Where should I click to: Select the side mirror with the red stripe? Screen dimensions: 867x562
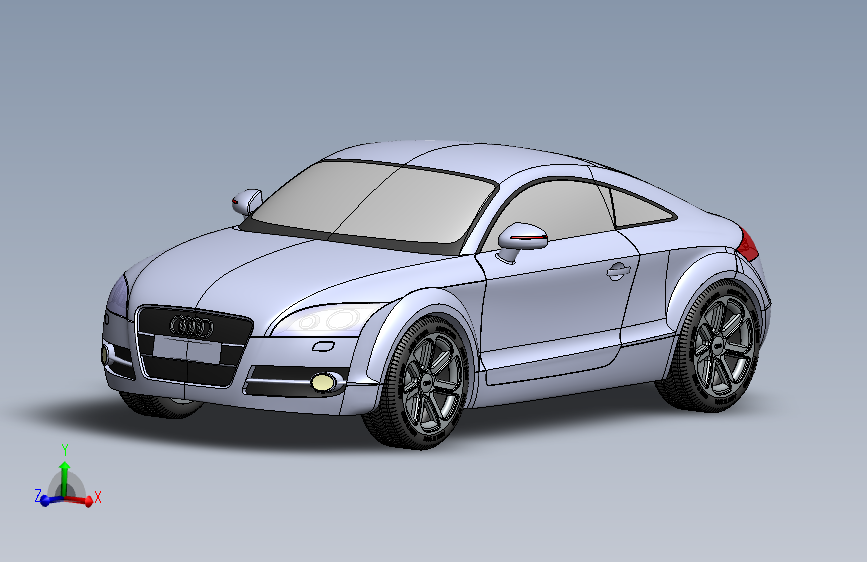pos(521,241)
